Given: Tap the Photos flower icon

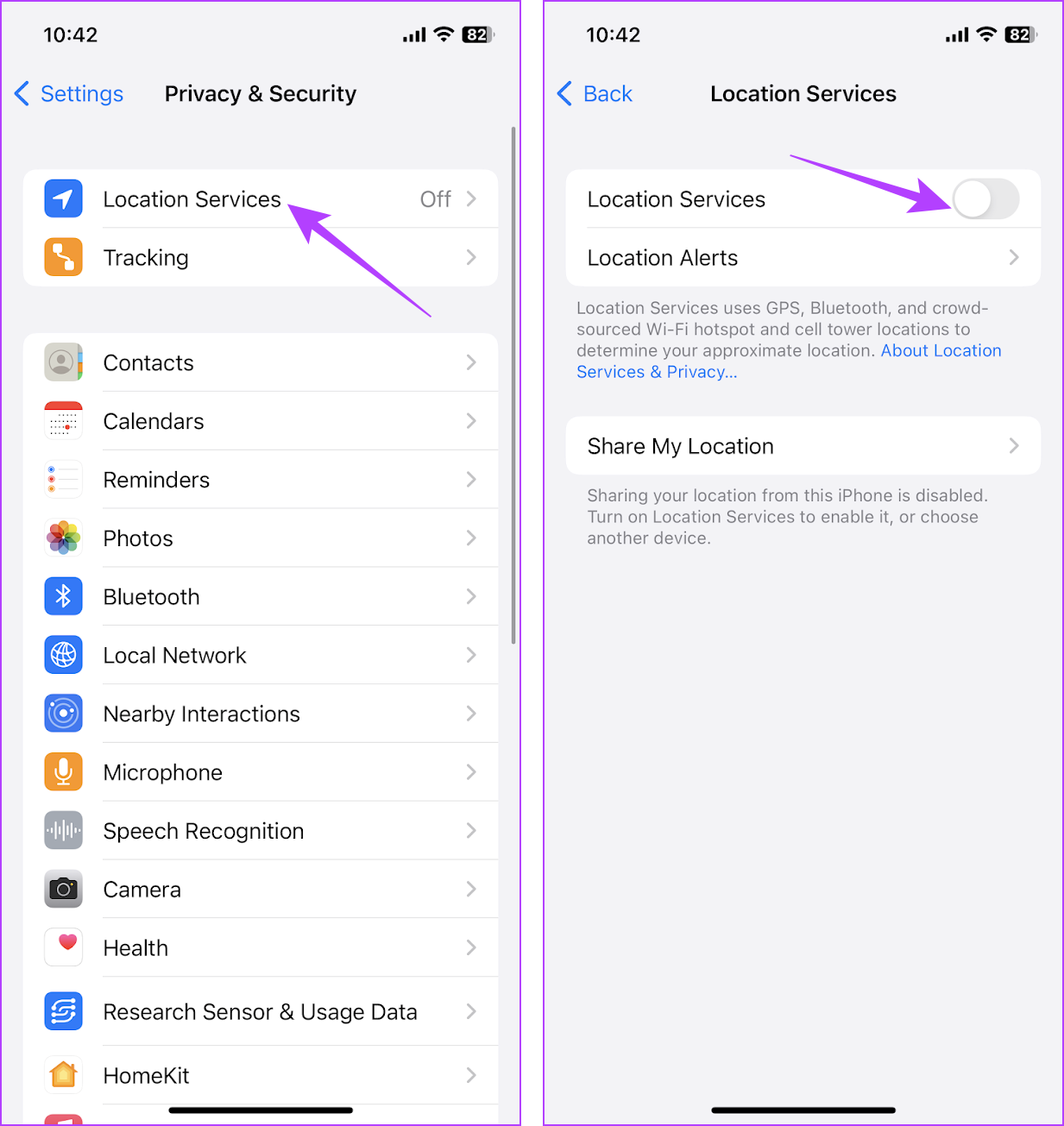Looking at the screenshot, I should [63, 538].
